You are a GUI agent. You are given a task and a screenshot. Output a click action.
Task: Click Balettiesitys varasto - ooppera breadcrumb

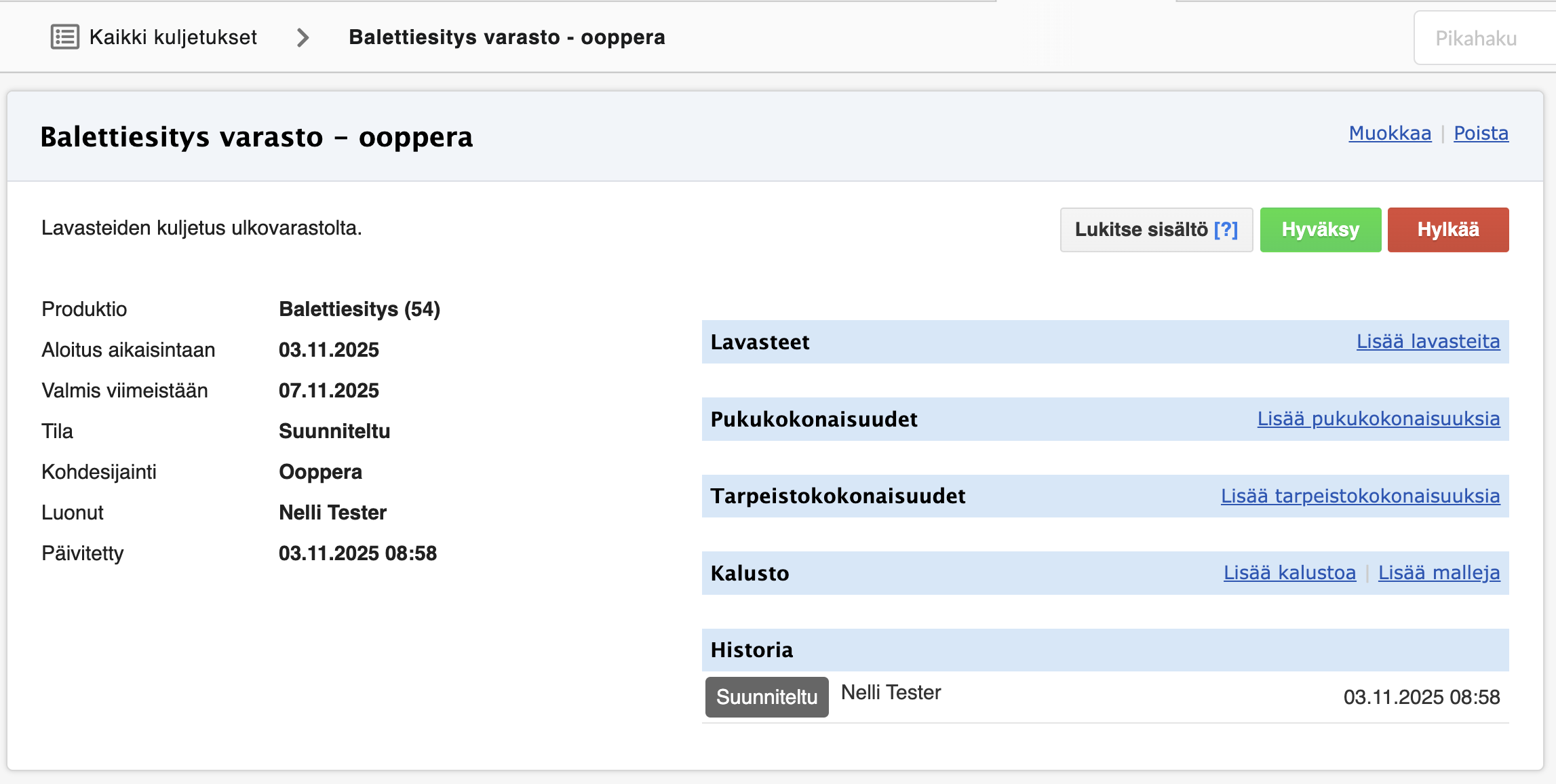click(507, 37)
